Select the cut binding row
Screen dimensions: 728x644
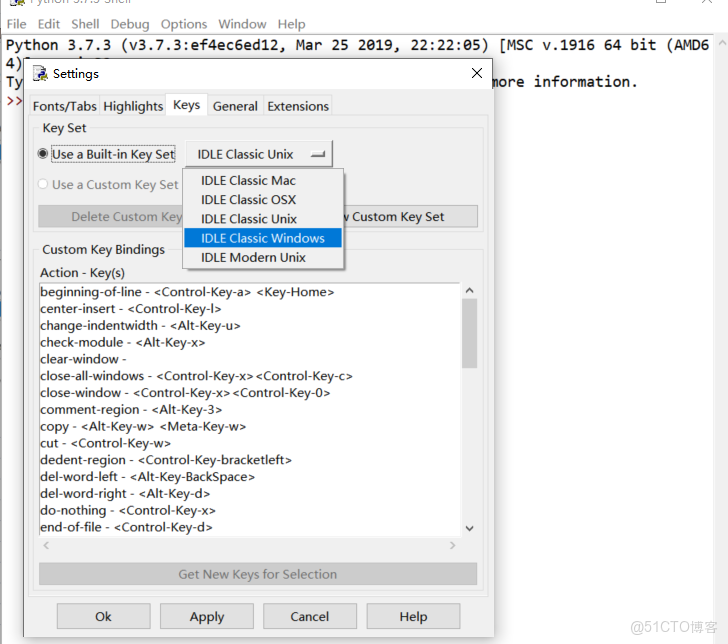pos(250,443)
